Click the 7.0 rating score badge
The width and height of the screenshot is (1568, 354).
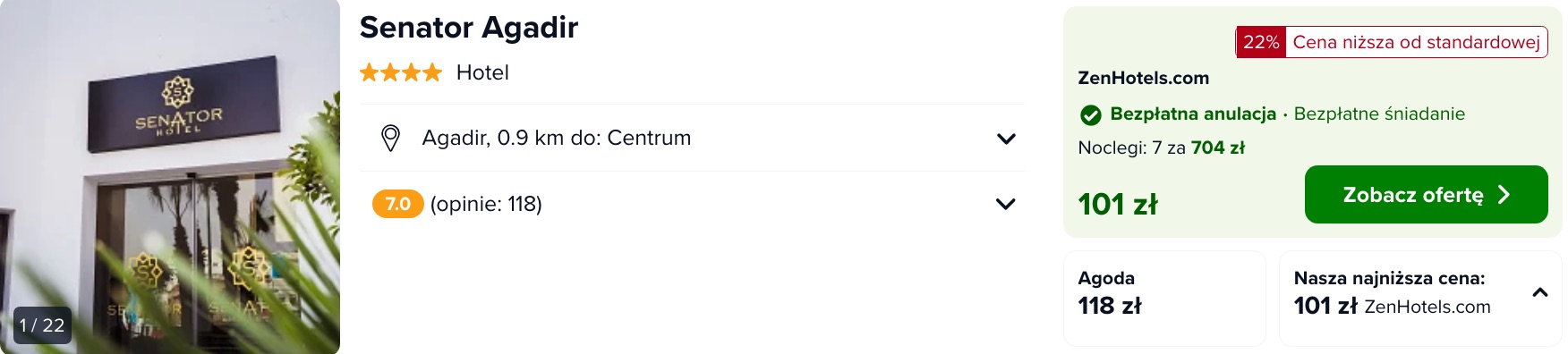(x=397, y=204)
